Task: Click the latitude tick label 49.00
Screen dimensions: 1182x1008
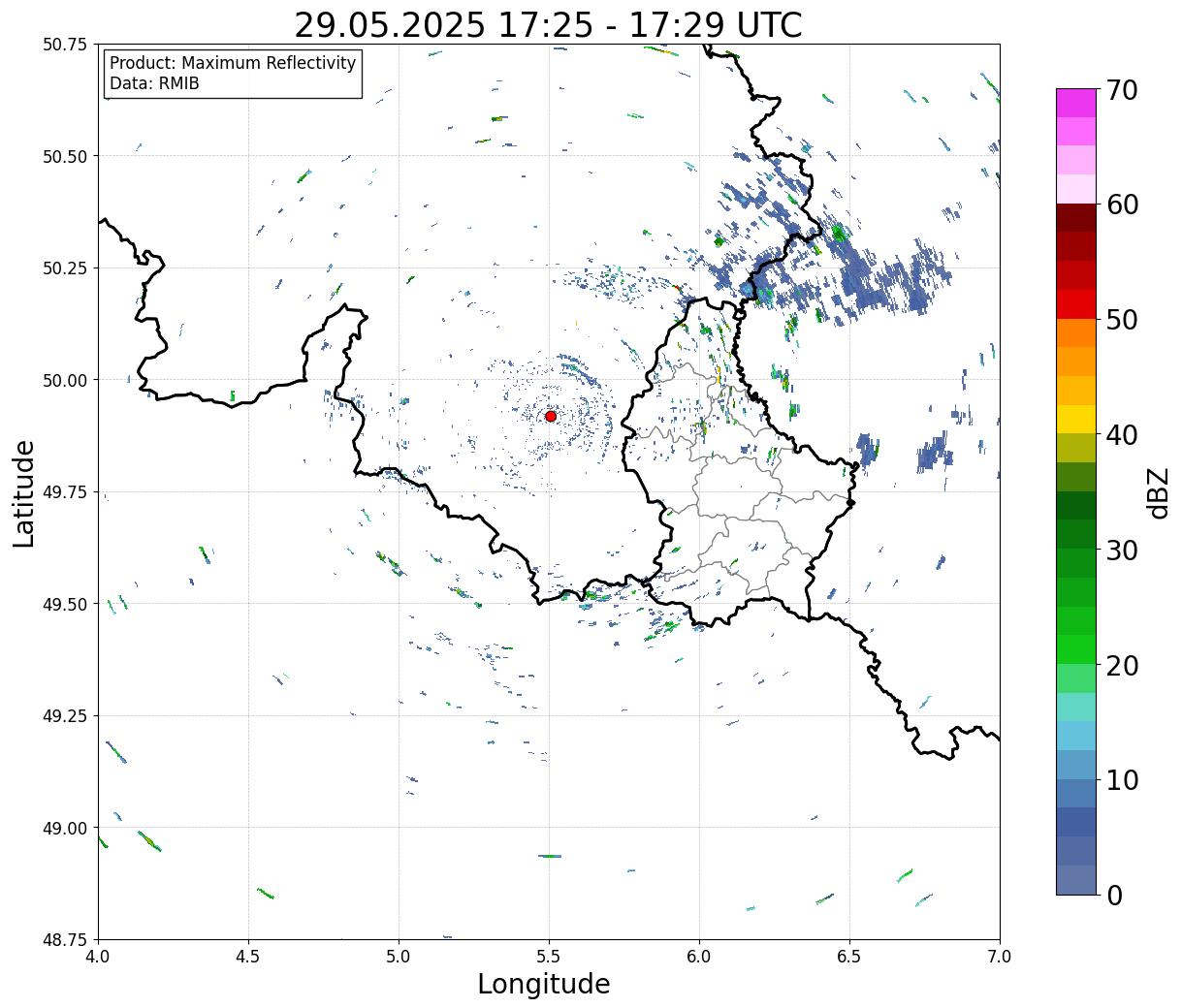Action: [65, 828]
